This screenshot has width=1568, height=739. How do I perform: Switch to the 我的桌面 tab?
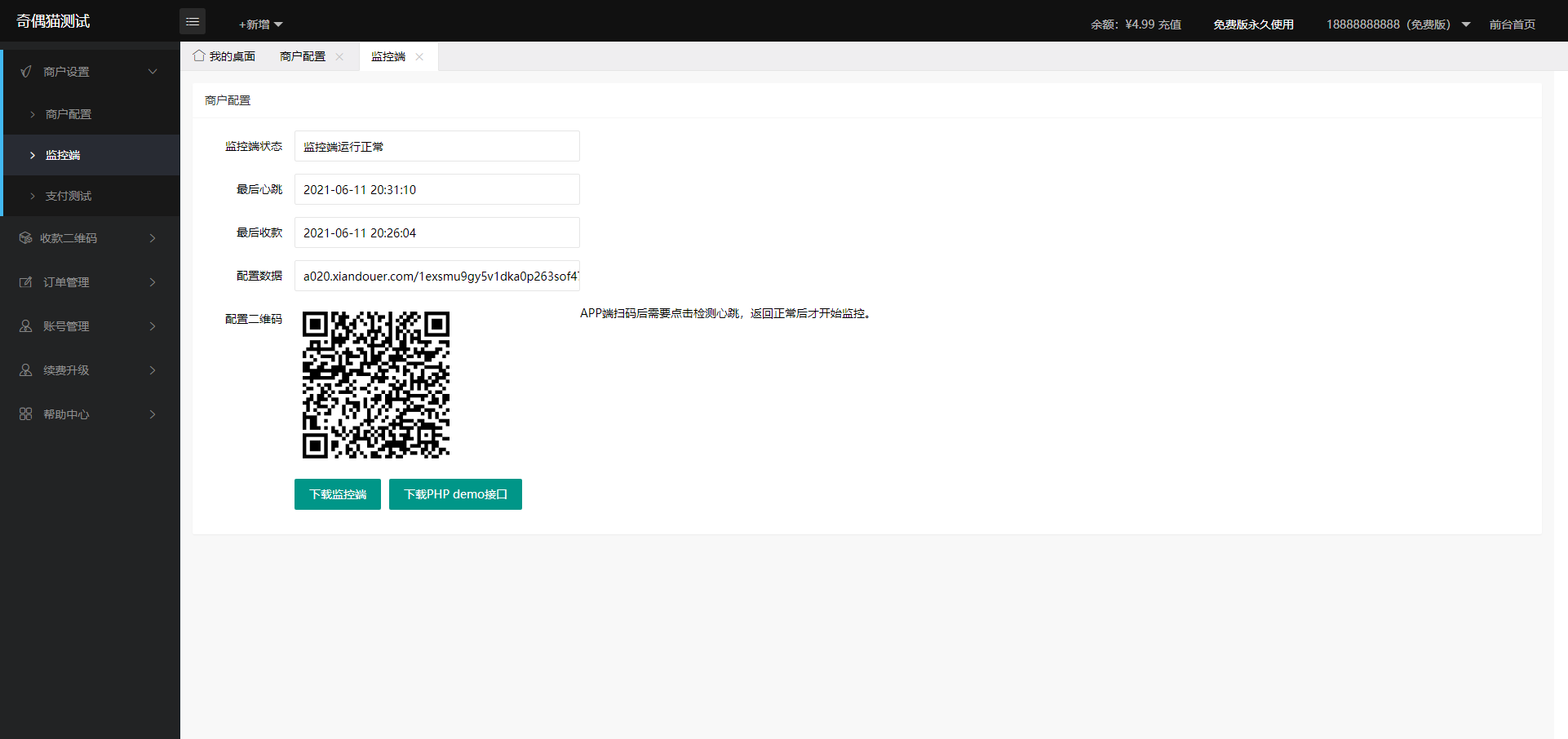pyautogui.click(x=224, y=56)
